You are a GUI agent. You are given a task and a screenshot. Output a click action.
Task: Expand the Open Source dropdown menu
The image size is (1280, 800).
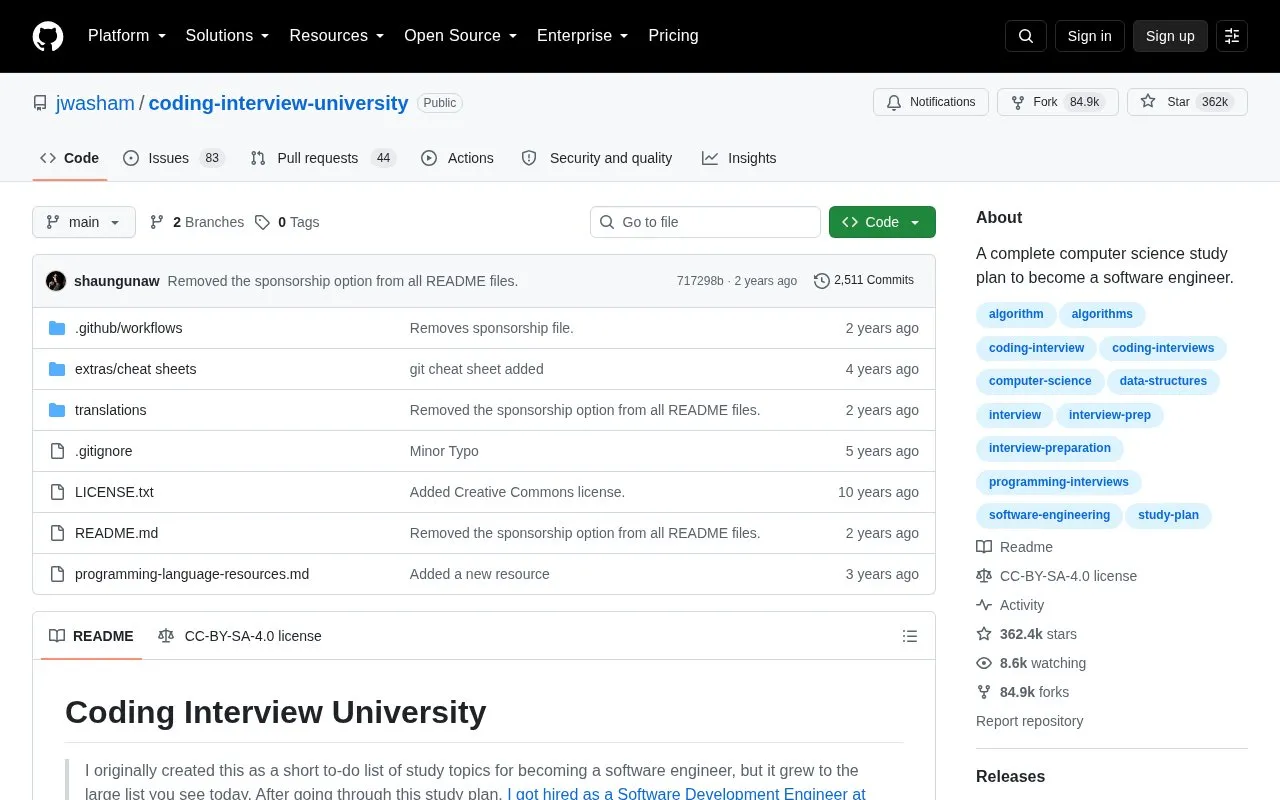(461, 36)
